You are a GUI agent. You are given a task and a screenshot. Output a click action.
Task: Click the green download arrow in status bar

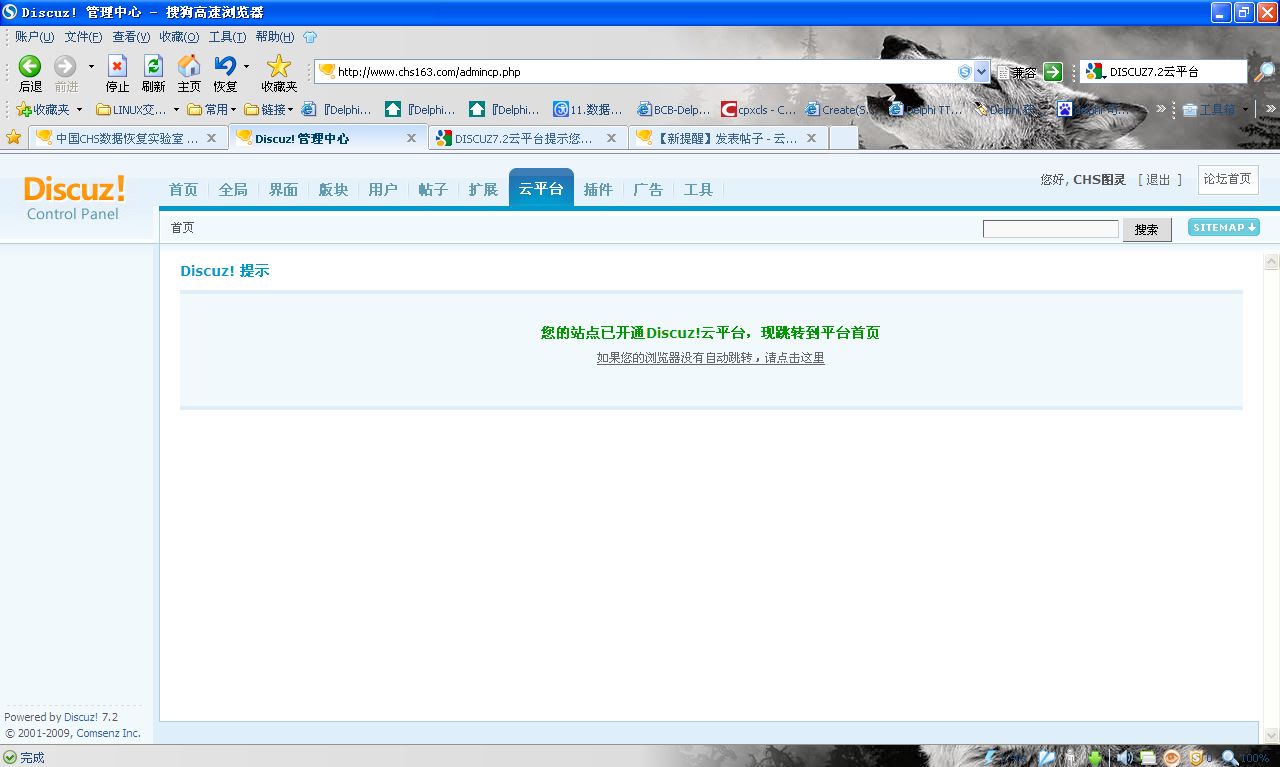(x=1096, y=757)
